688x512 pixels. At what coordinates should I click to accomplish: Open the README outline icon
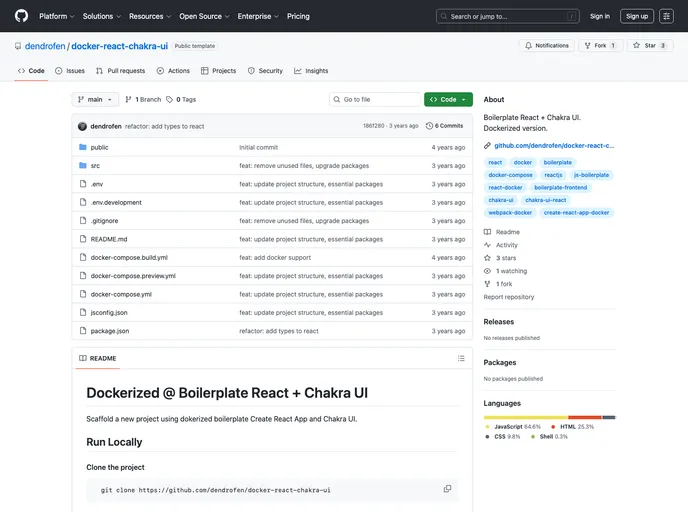click(460, 358)
